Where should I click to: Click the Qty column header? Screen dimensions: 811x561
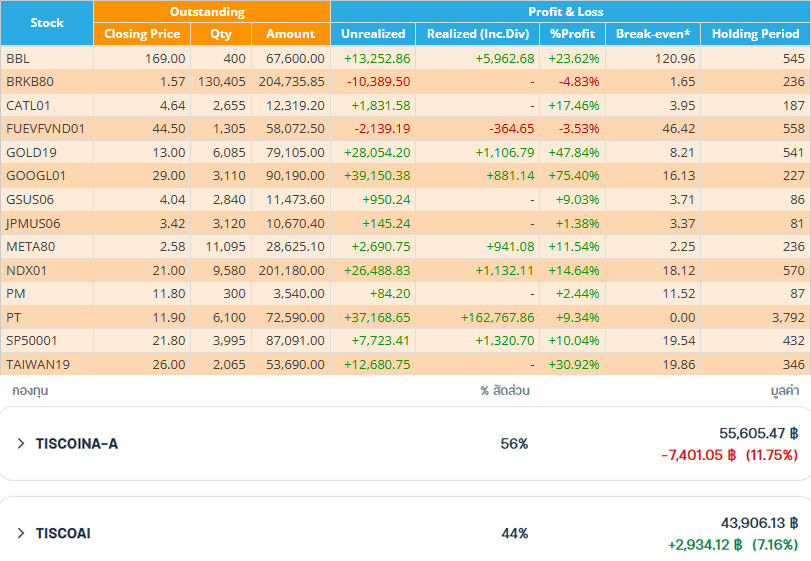click(x=220, y=34)
